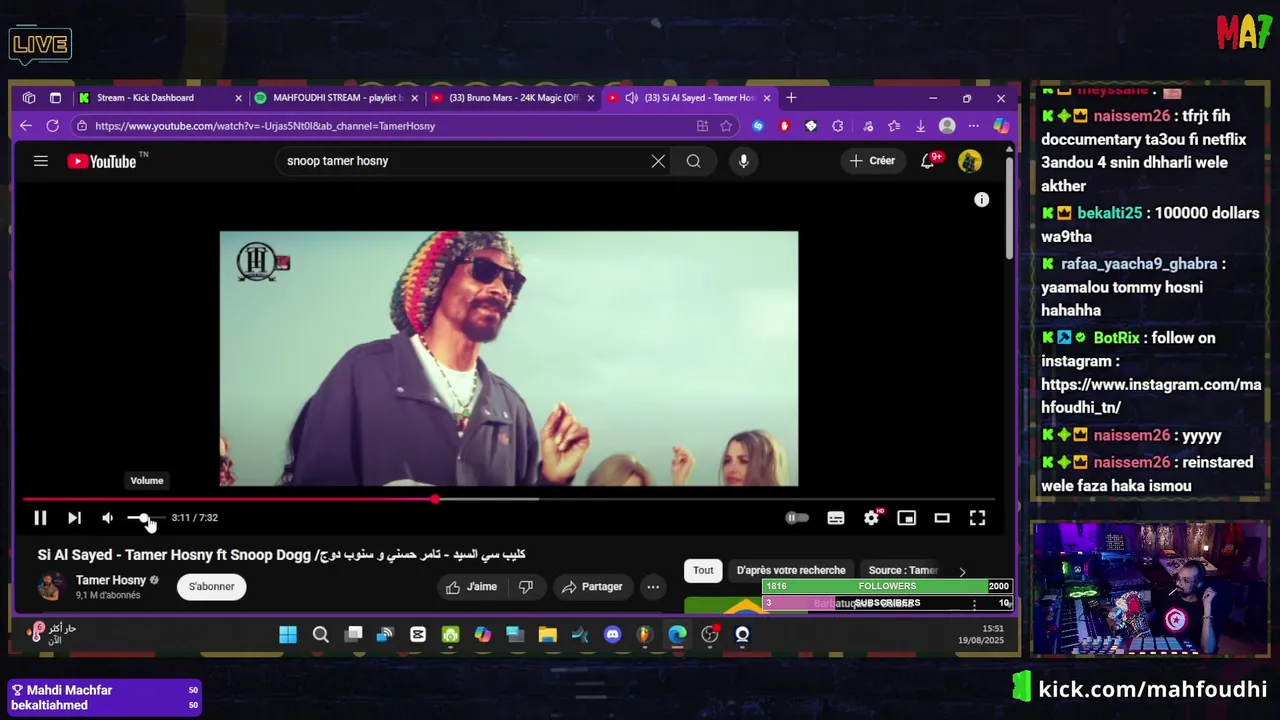1280x720 pixels.
Task: Add this page to favorites with star
Action: pos(726,126)
